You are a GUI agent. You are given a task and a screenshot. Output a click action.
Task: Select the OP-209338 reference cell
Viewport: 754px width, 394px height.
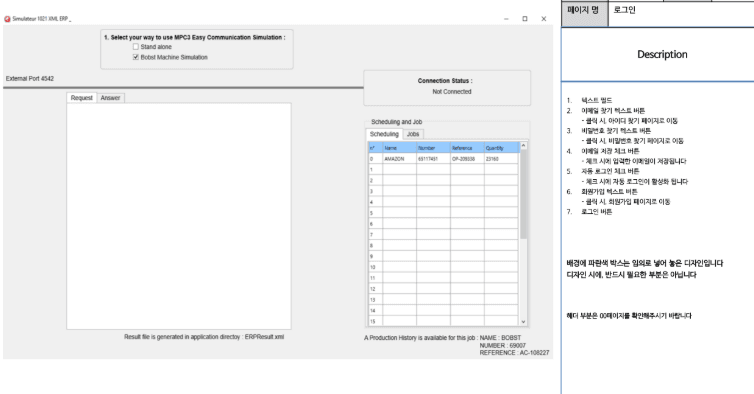click(467, 159)
